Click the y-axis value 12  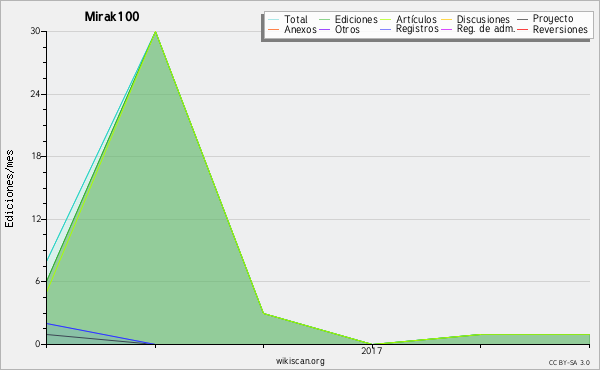pyautogui.click(x=36, y=219)
